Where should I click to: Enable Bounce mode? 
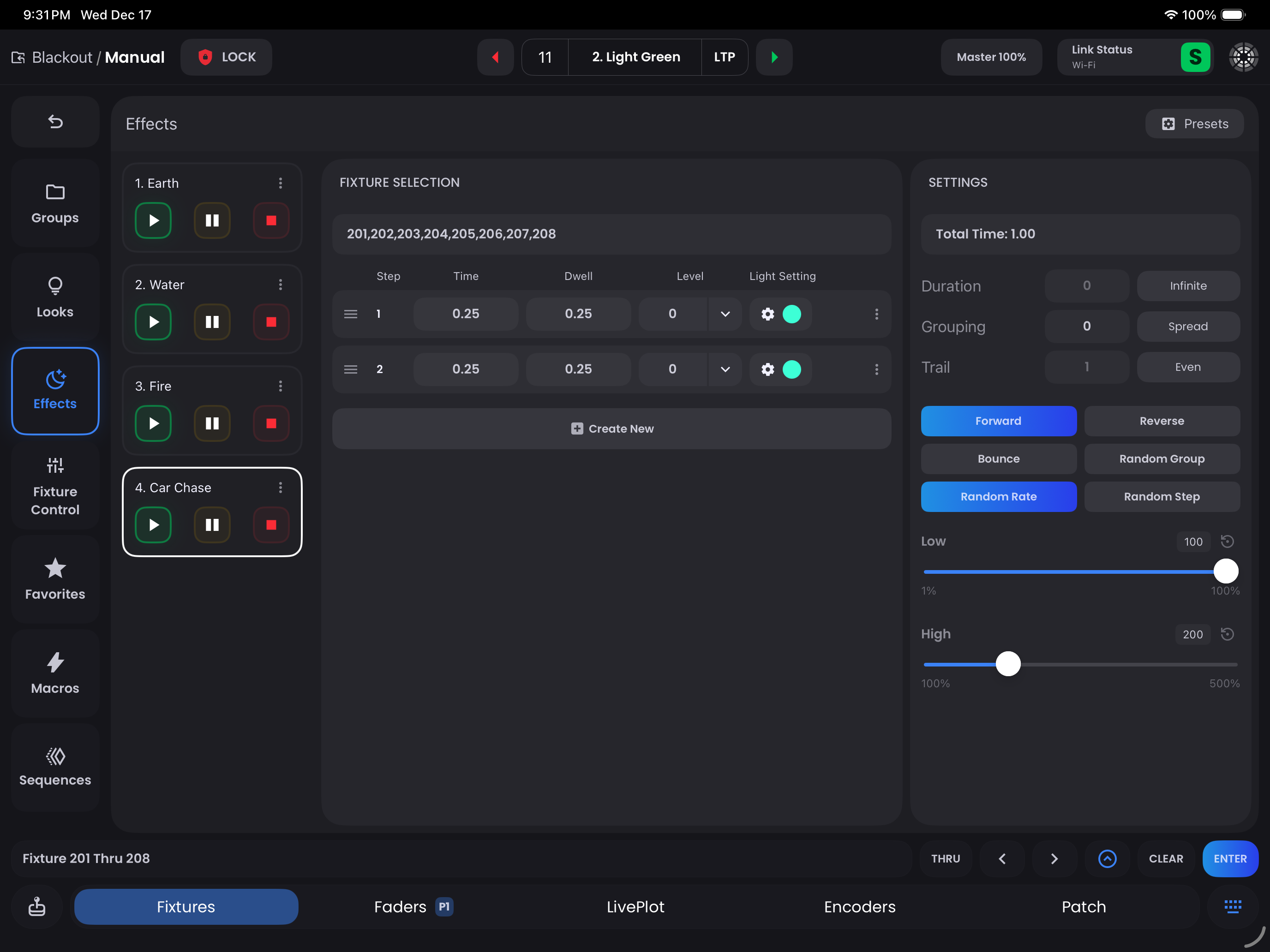pos(999,458)
